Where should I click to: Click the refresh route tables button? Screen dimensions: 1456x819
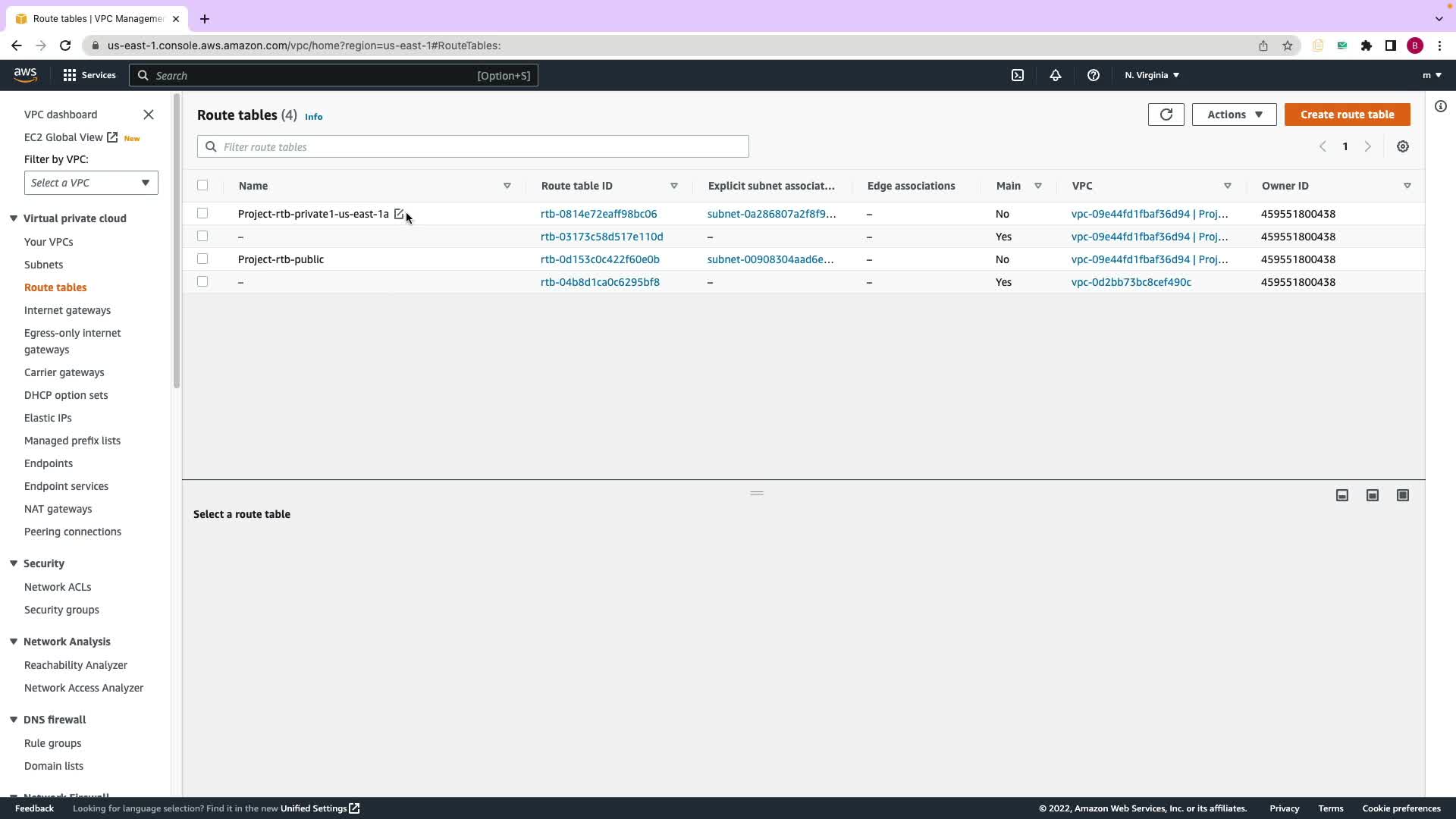pos(1166,115)
